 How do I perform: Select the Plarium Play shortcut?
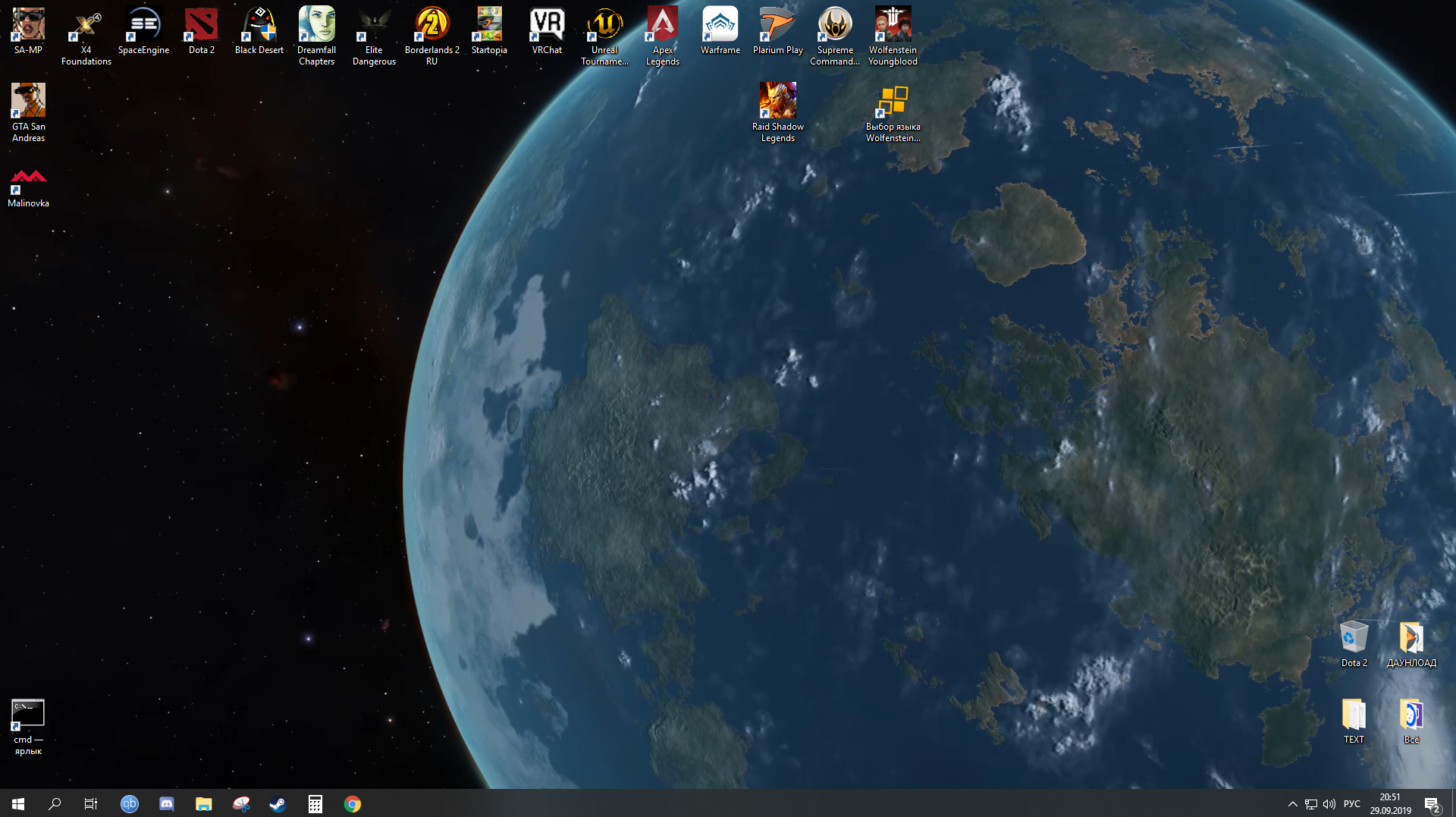(777, 31)
